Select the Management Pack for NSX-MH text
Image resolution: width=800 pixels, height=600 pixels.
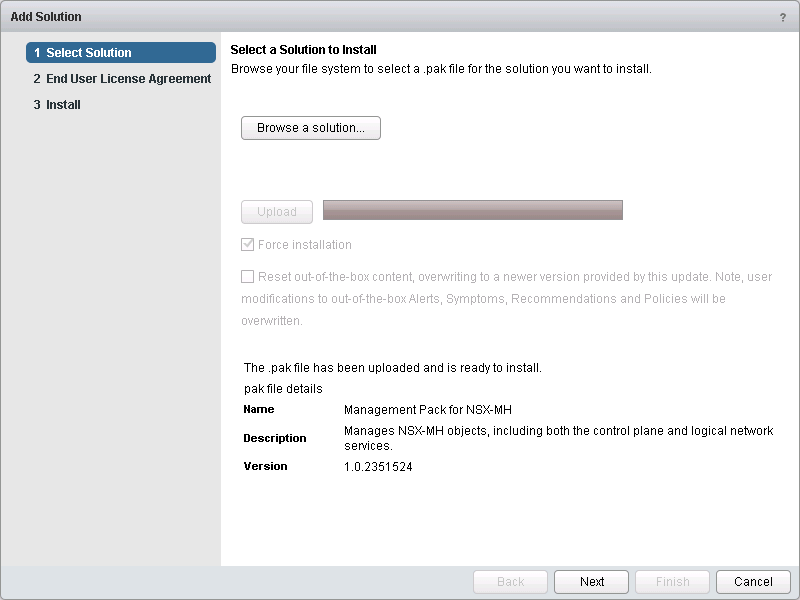click(428, 410)
